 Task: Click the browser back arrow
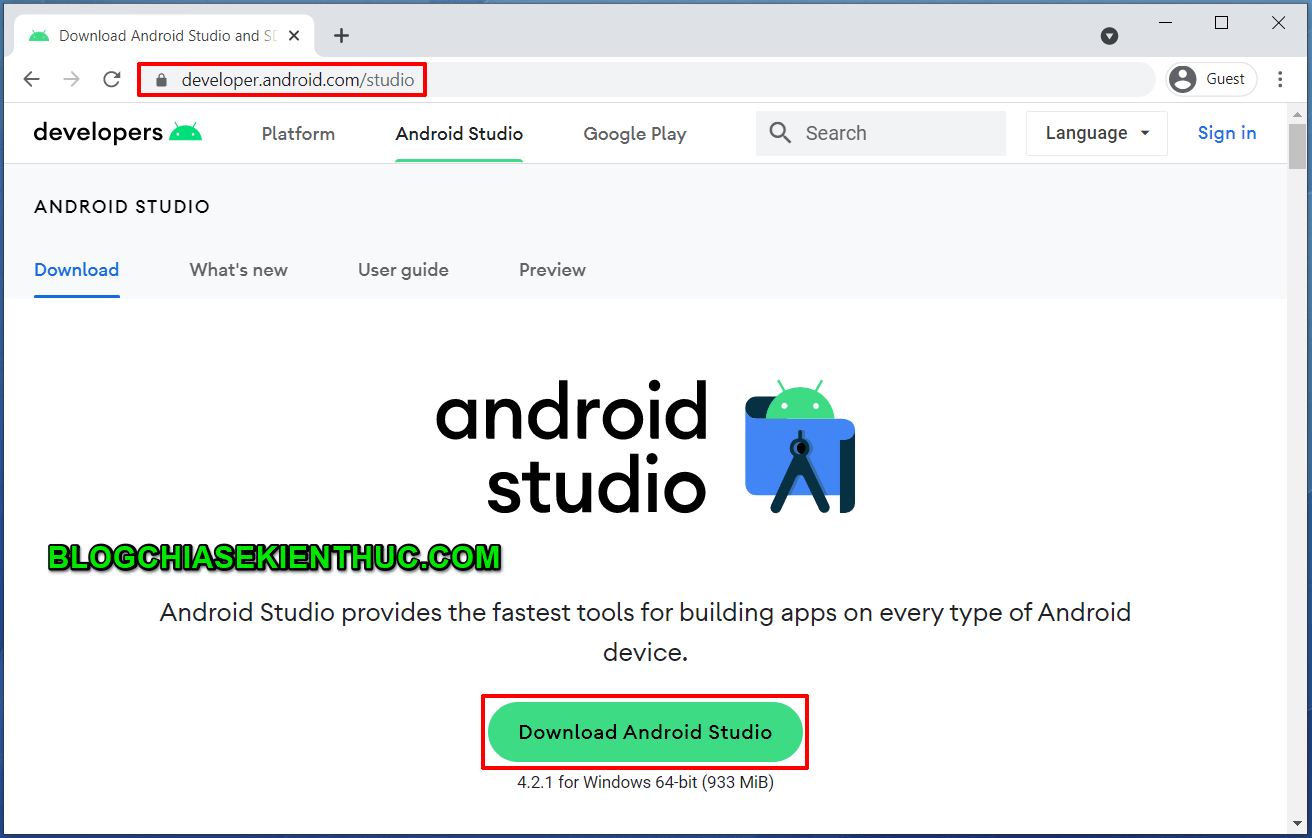pyautogui.click(x=32, y=79)
